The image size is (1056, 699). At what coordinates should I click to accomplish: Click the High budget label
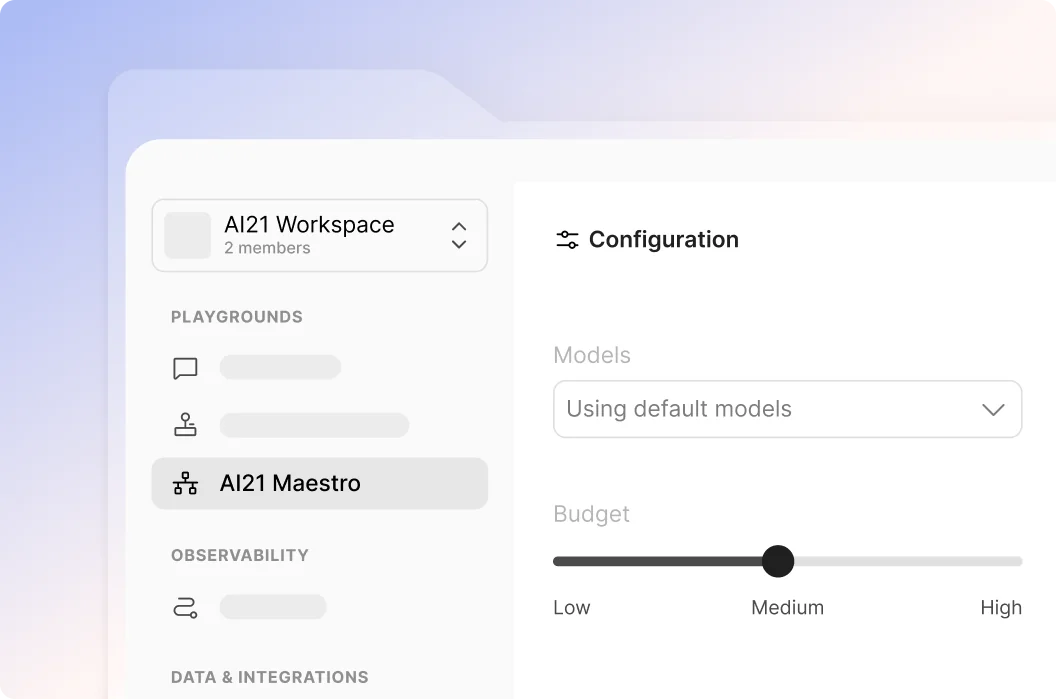tap(1001, 608)
